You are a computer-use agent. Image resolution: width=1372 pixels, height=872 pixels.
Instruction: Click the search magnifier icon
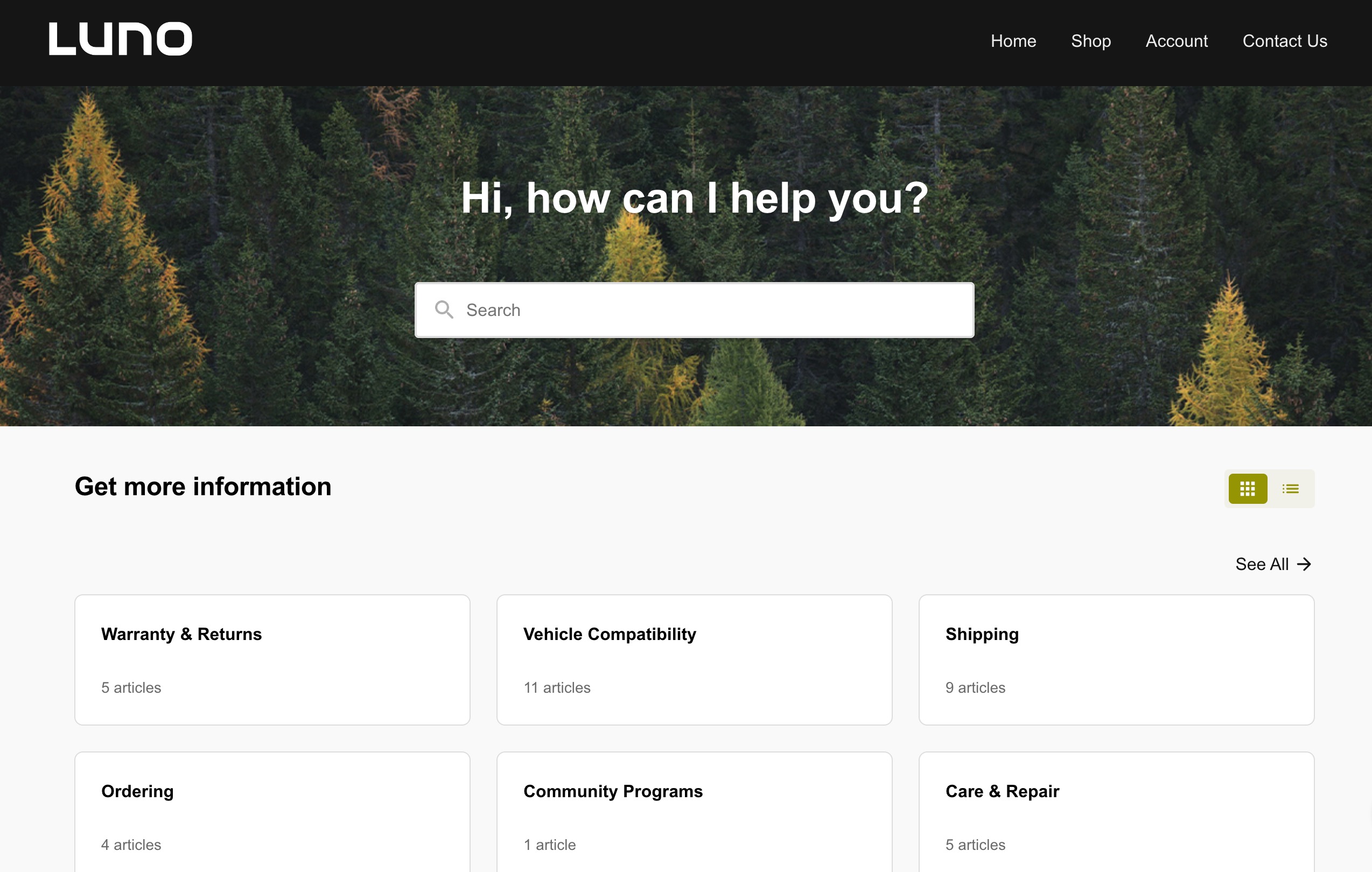pos(445,310)
